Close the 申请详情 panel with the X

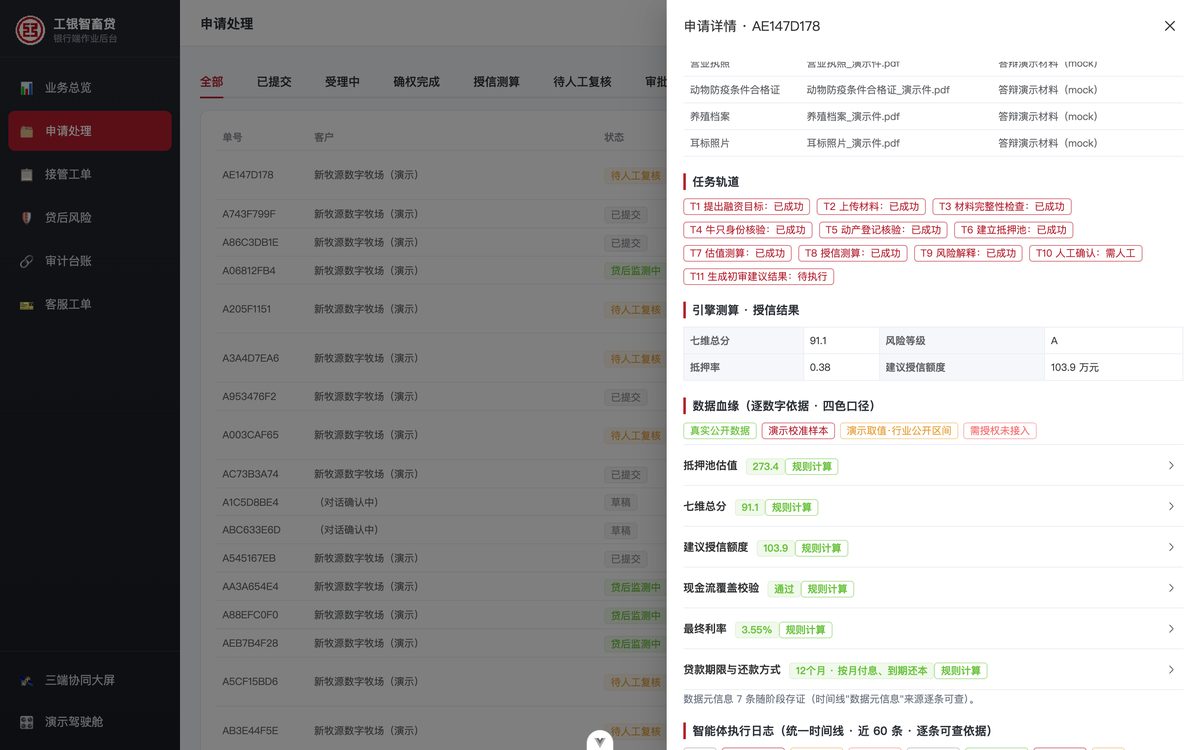pos(1170,26)
